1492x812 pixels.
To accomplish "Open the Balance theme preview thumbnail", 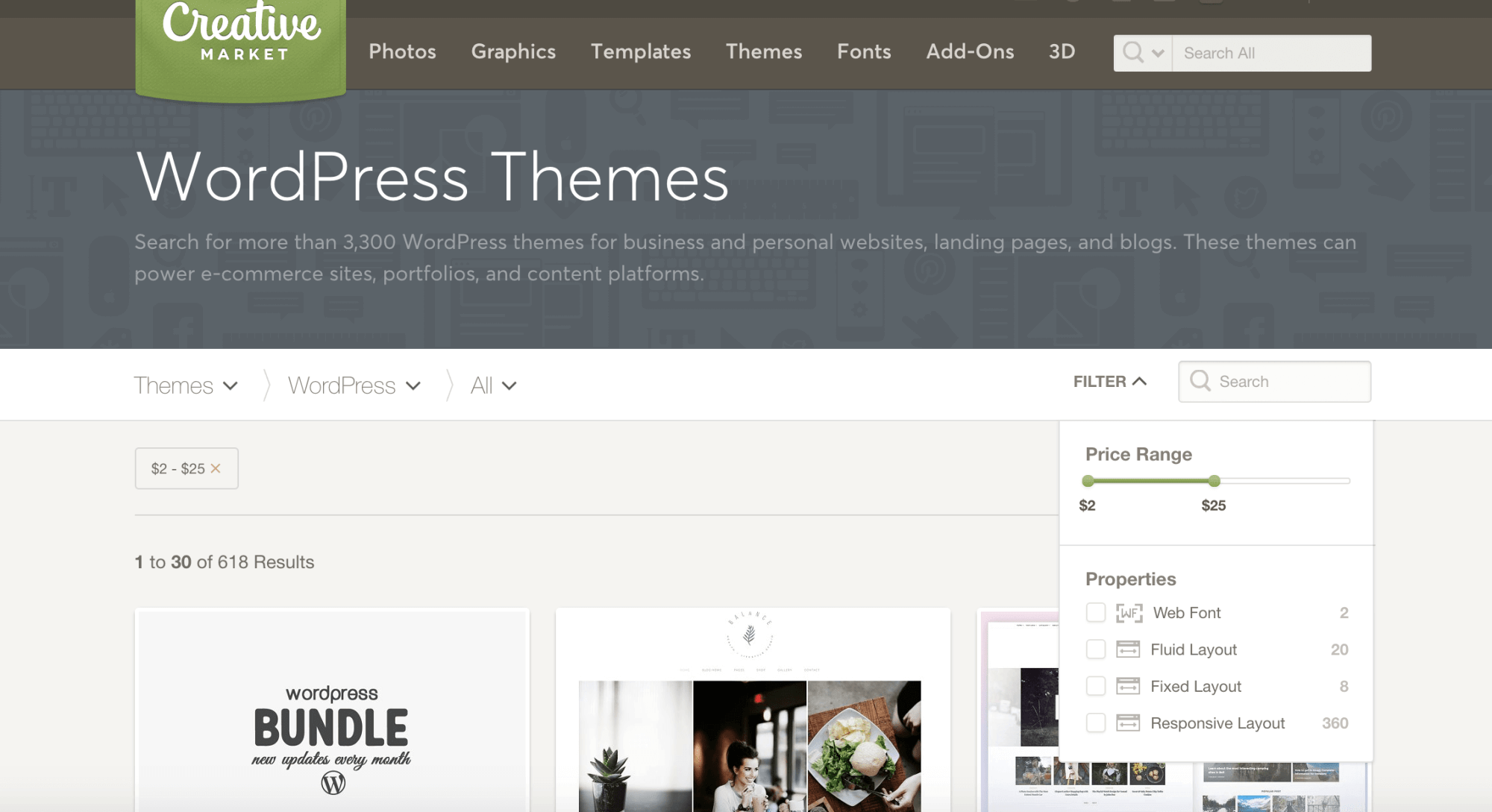I will [753, 710].
